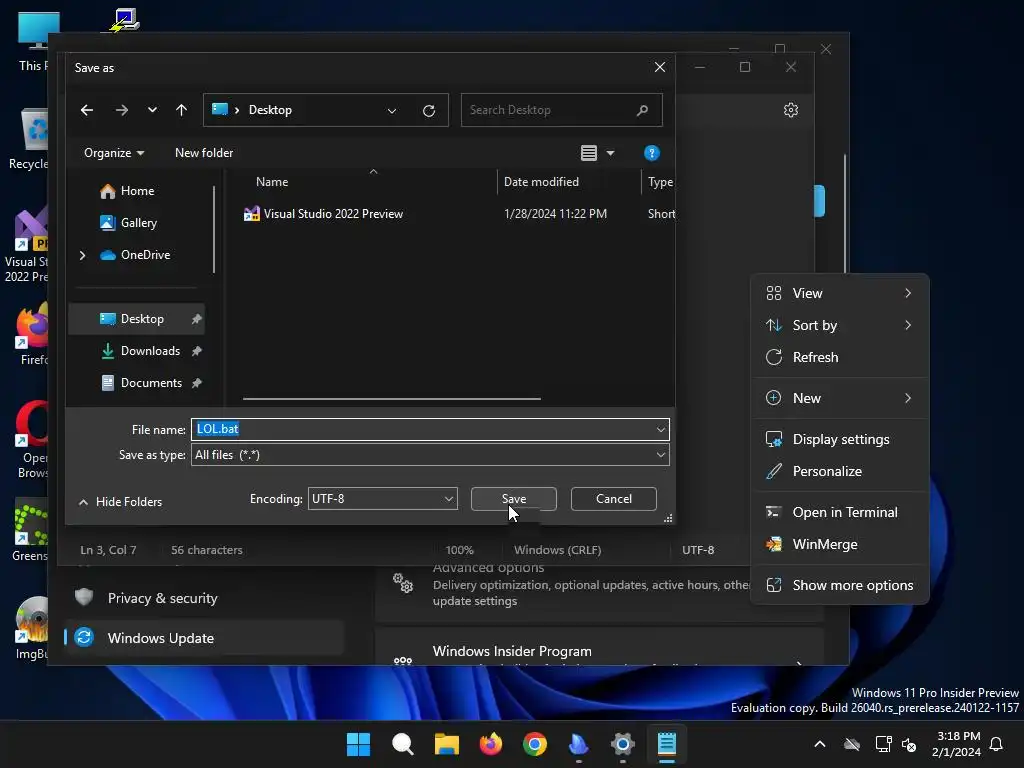Expand the OneDrive tree node

(82, 255)
